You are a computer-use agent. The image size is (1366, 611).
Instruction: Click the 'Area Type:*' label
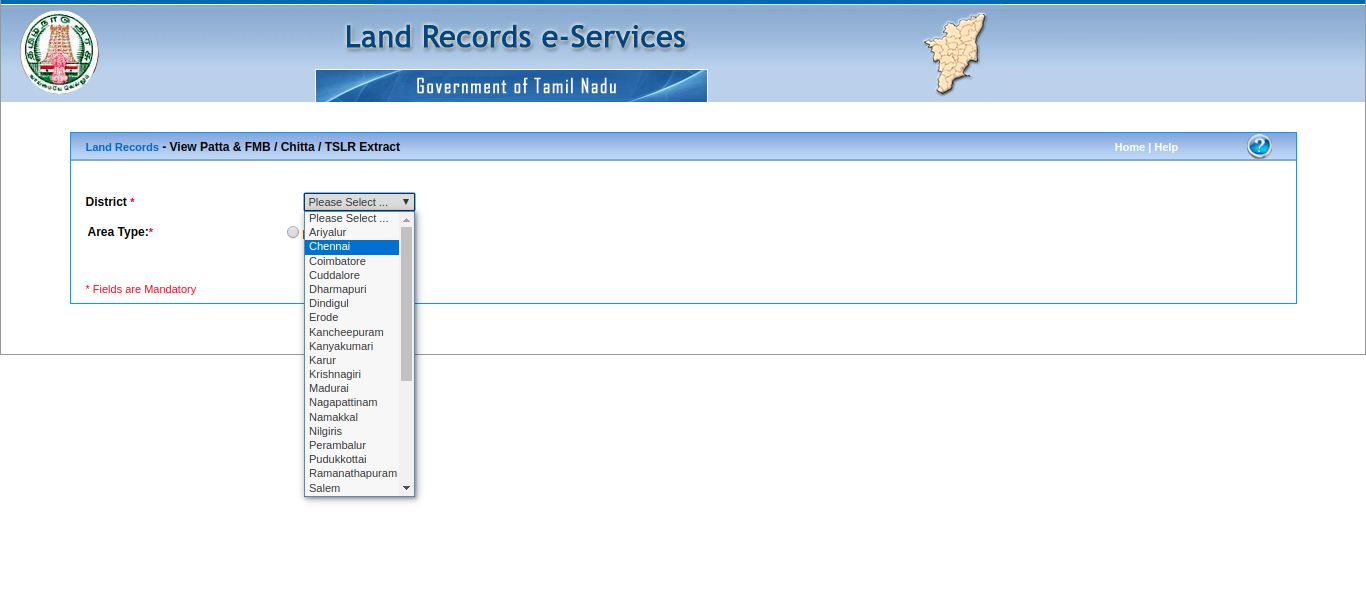pyautogui.click(x=120, y=232)
